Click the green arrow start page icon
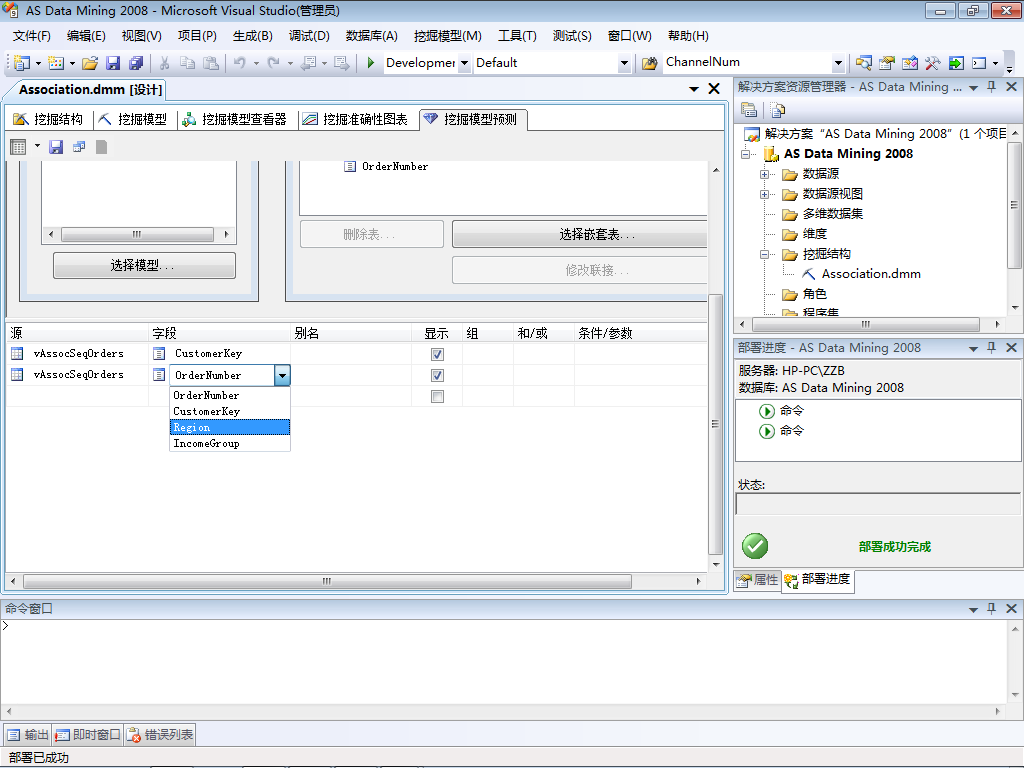Viewport: 1024px width, 768px height. (956, 63)
